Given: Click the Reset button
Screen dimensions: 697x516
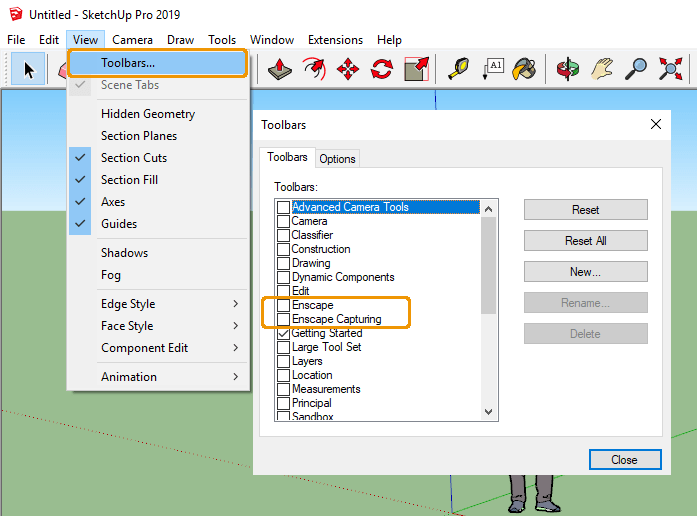Looking at the screenshot, I should [x=585, y=210].
